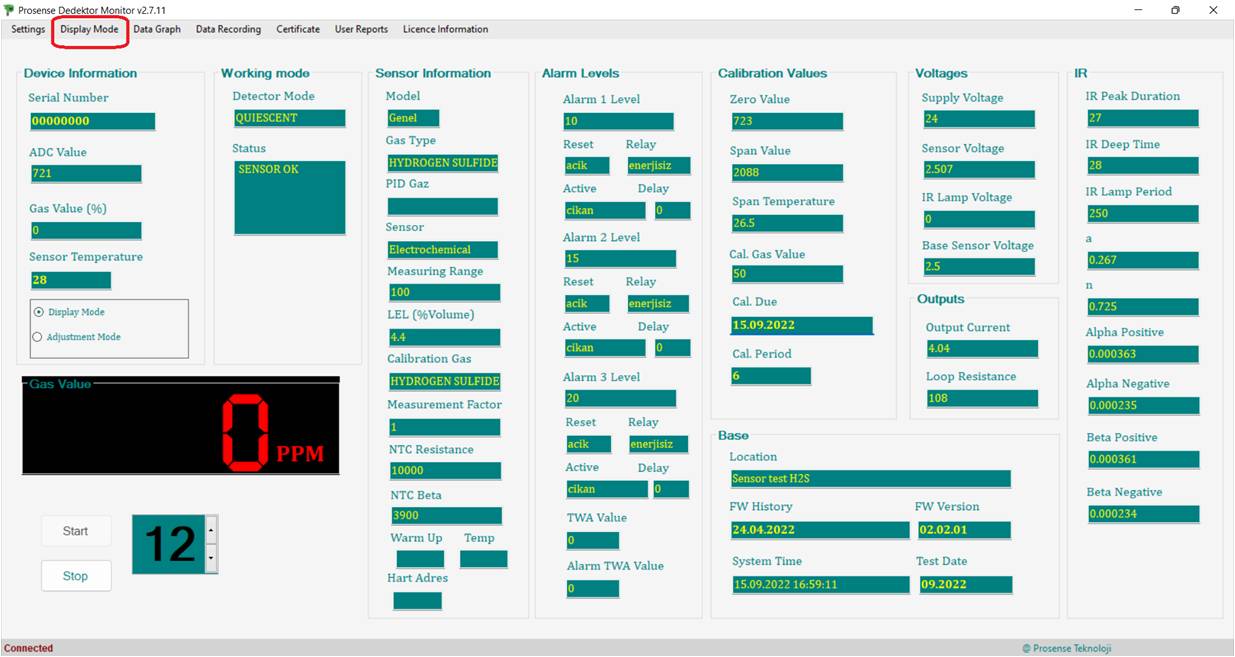Open the Data Graph menu

[x=157, y=29]
